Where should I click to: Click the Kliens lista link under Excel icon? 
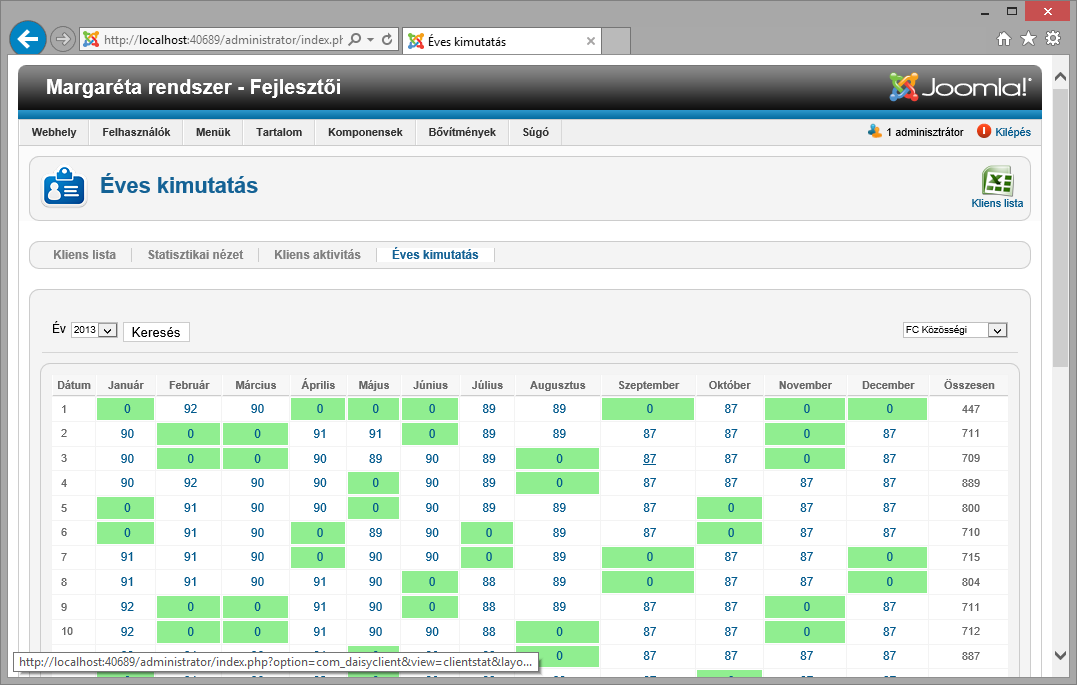(x=997, y=203)
